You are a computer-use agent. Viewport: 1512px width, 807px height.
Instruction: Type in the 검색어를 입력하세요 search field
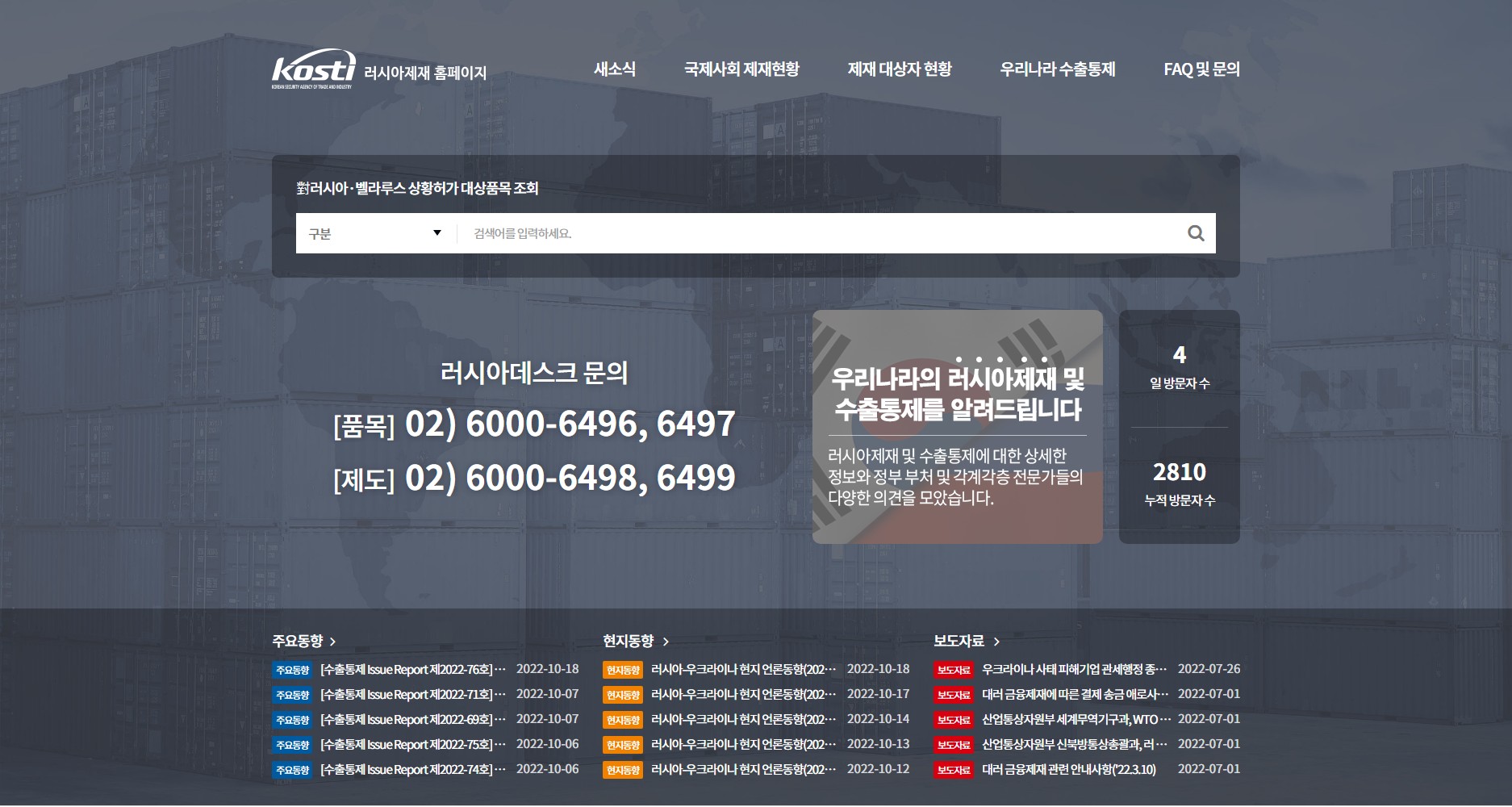(x=815, y=233)
